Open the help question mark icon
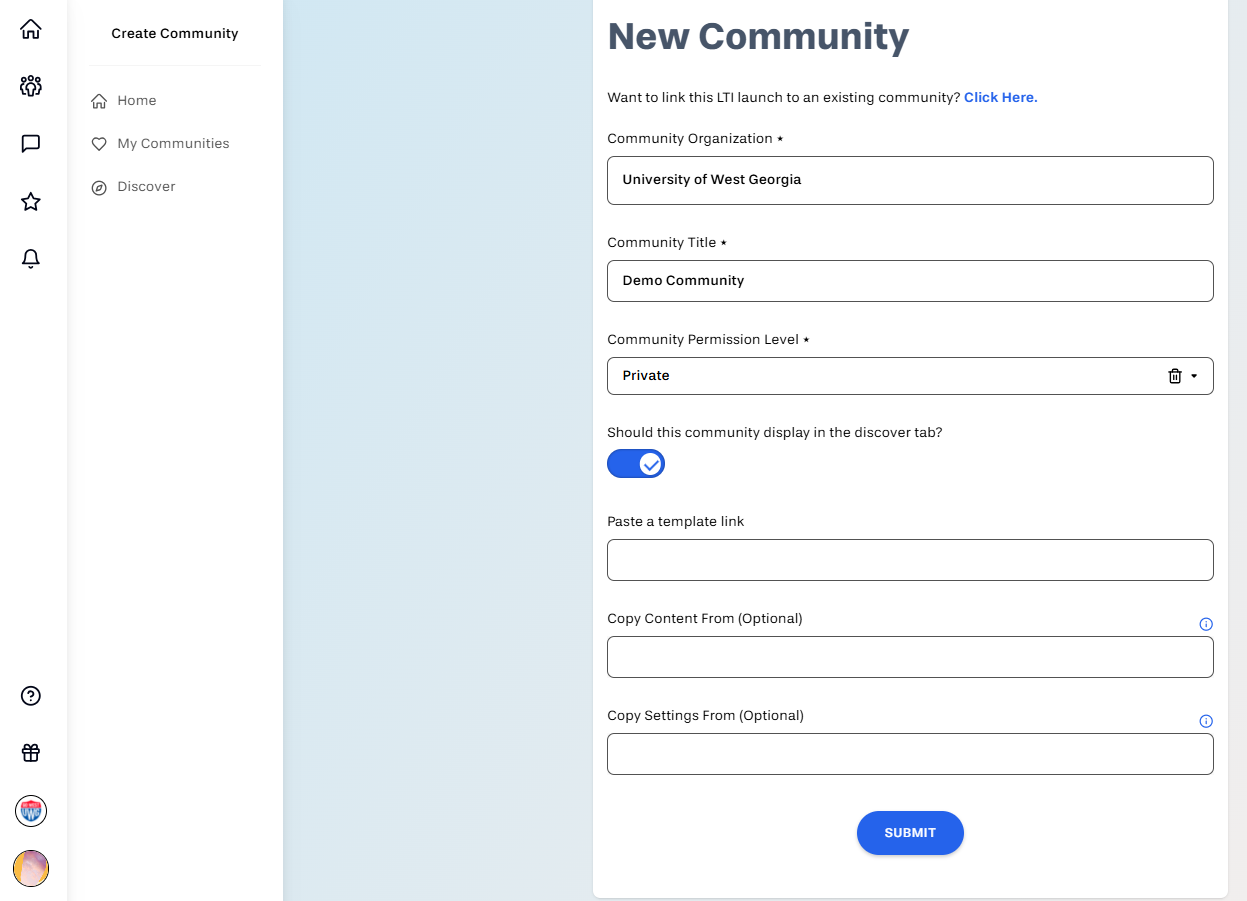 pos(31,696)
